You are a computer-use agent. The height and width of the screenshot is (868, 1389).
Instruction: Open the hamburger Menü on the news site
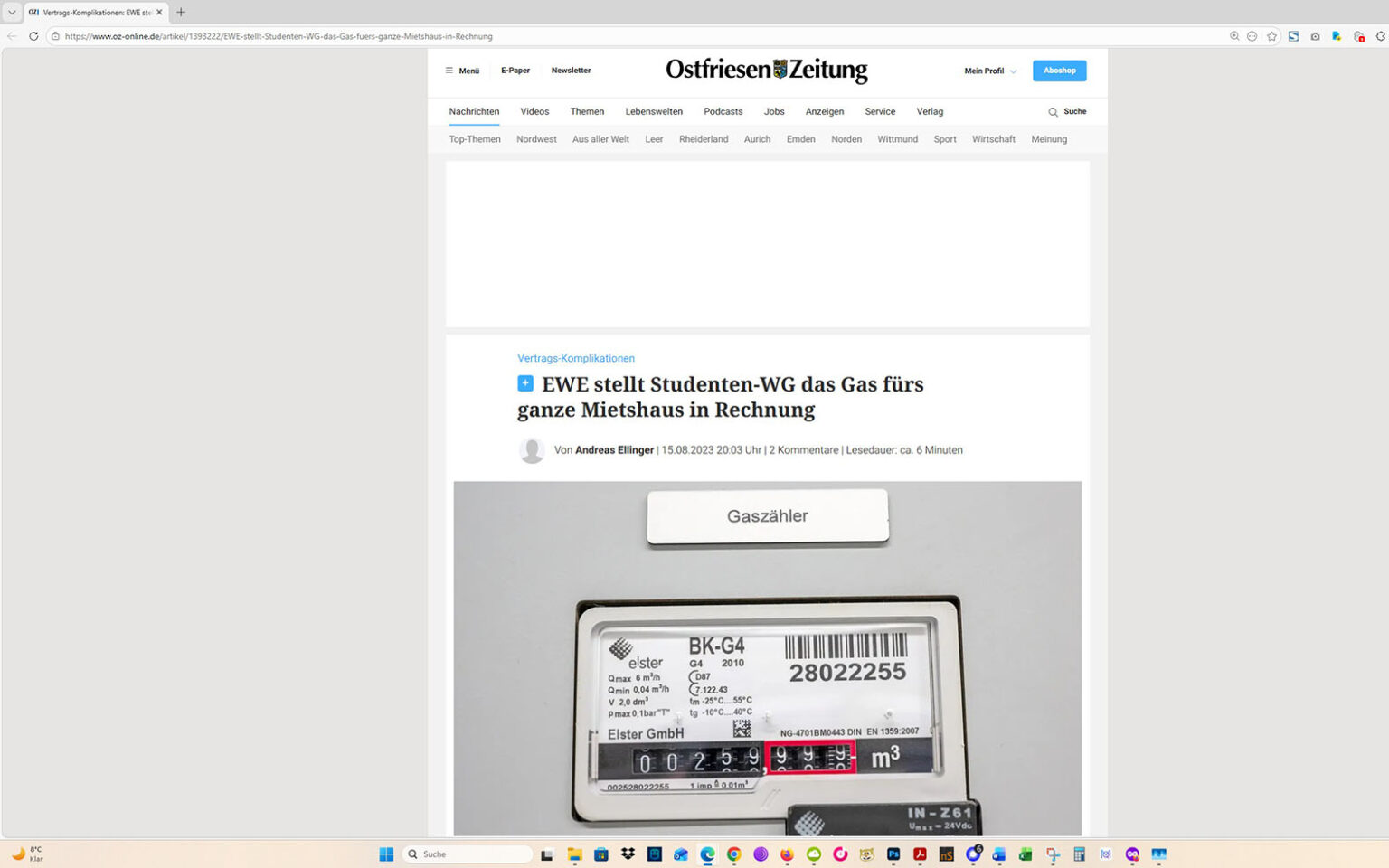coord(461,71)
